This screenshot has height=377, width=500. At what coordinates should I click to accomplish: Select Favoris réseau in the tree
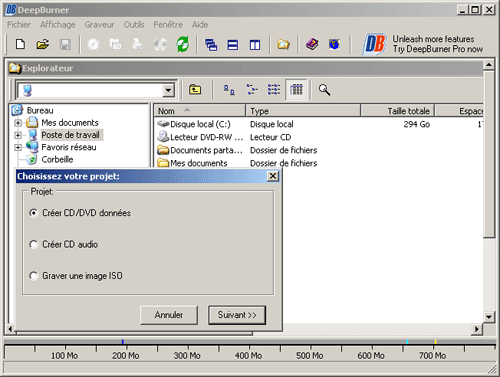[69, 147]
